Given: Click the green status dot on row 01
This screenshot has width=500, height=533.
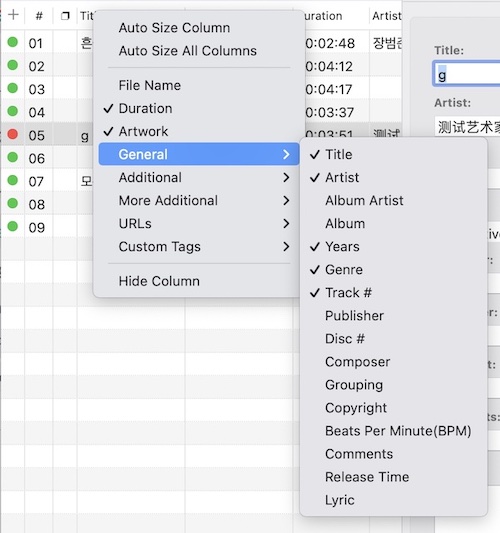Looking at the screenshot, I should coord(13,42).
